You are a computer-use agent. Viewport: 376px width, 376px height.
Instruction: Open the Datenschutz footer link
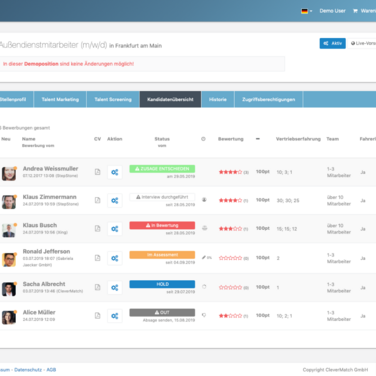click(x=28, y=370)
